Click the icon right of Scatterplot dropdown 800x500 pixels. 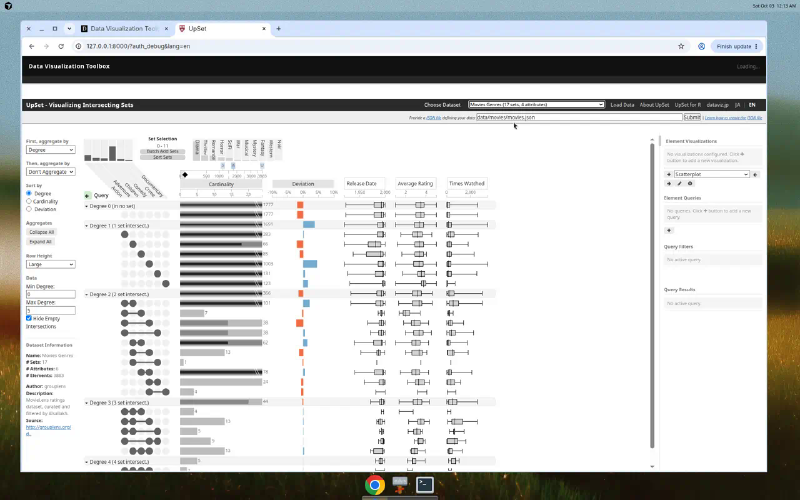[x=756, y=174]
